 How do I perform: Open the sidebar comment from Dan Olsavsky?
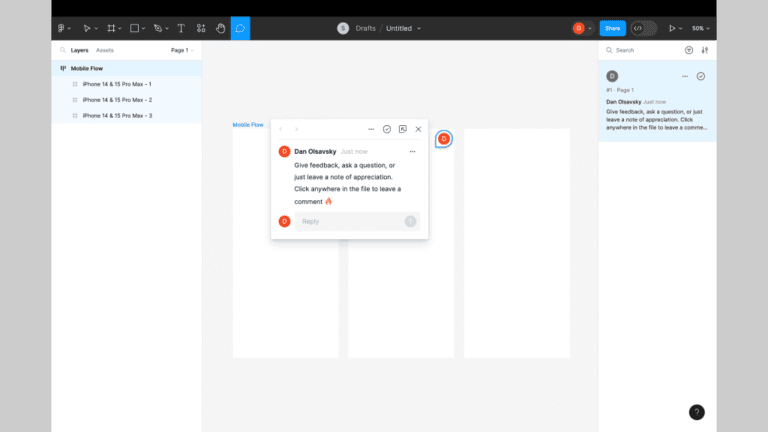[657, 101]
